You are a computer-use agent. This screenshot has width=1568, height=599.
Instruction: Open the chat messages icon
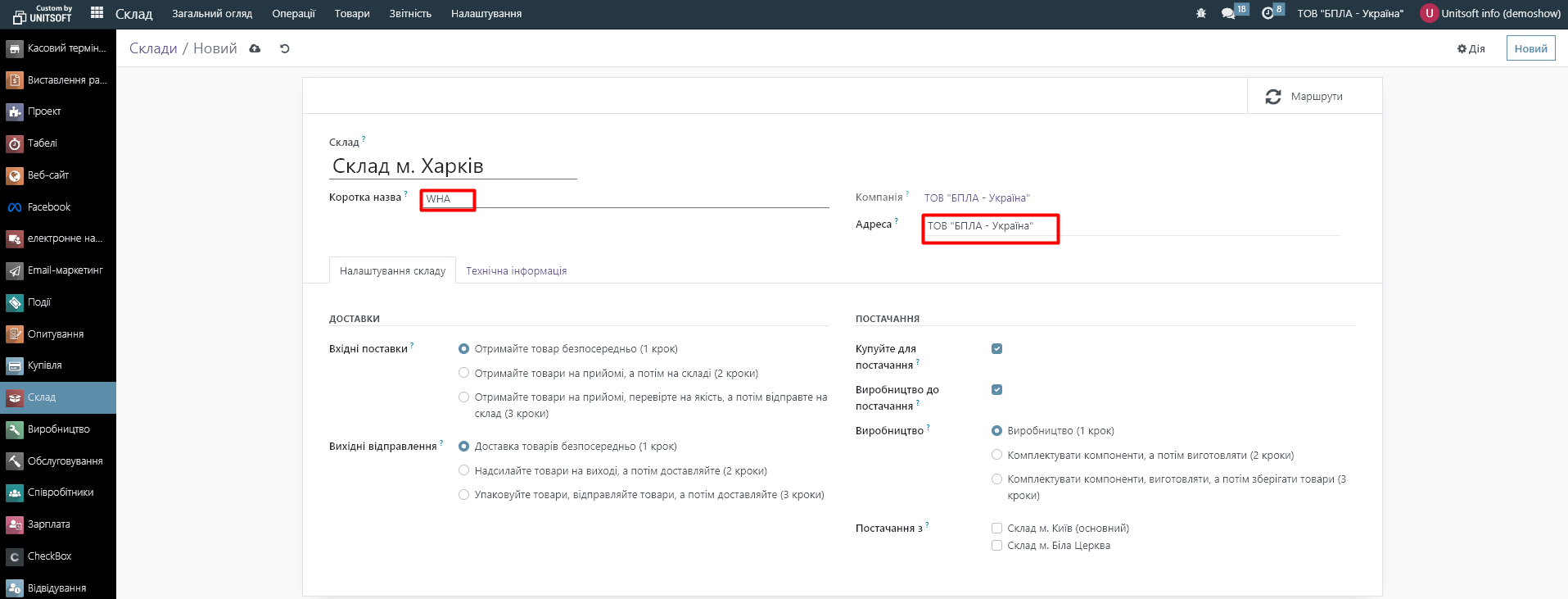1228,14
